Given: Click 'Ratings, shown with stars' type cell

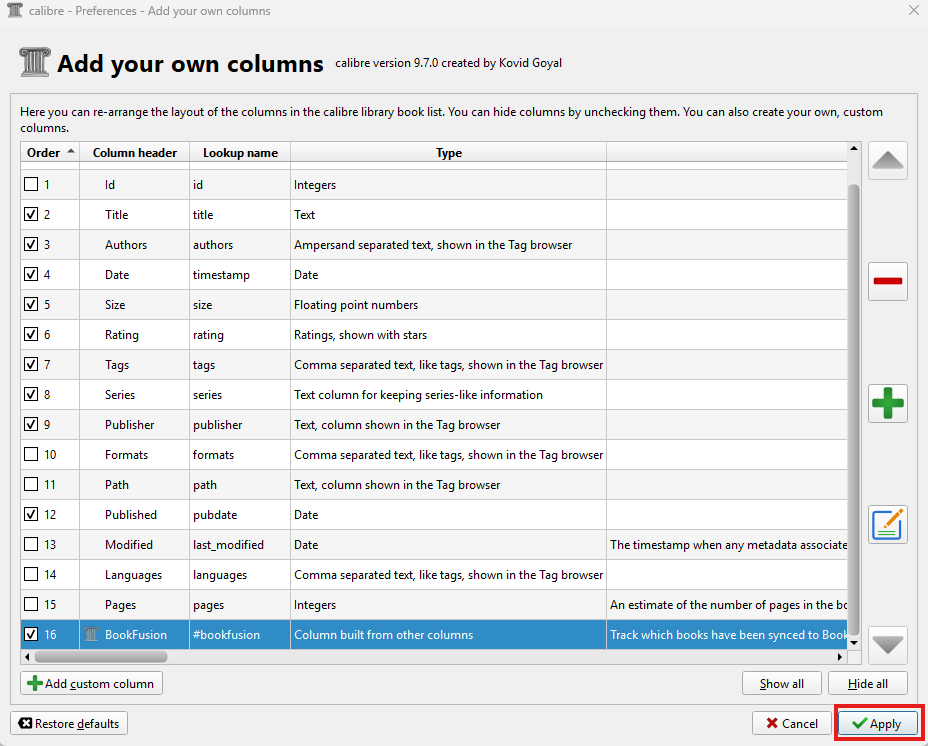Looking at the screenshot, I should pos(449,335).
